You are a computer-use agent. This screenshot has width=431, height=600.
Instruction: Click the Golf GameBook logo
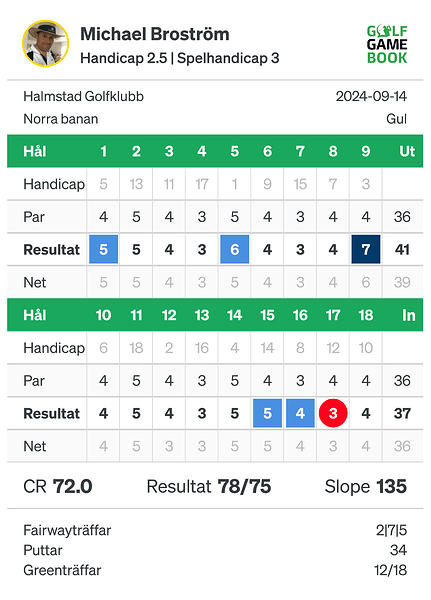(x=387, y=44)
